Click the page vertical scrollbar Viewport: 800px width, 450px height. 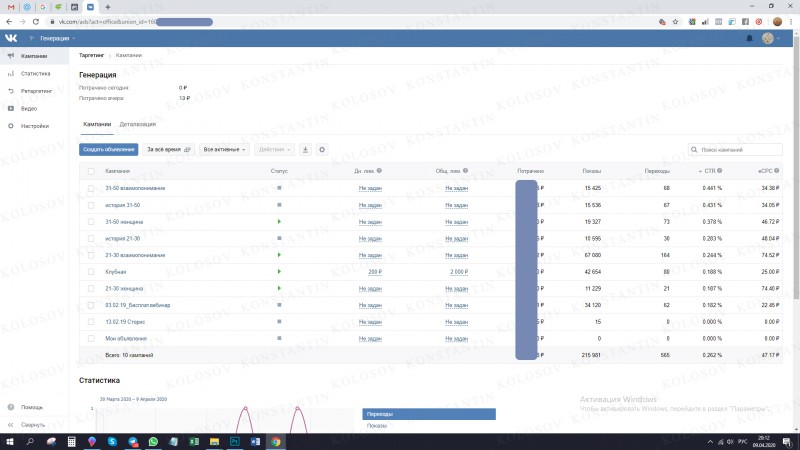pos(796,168)
